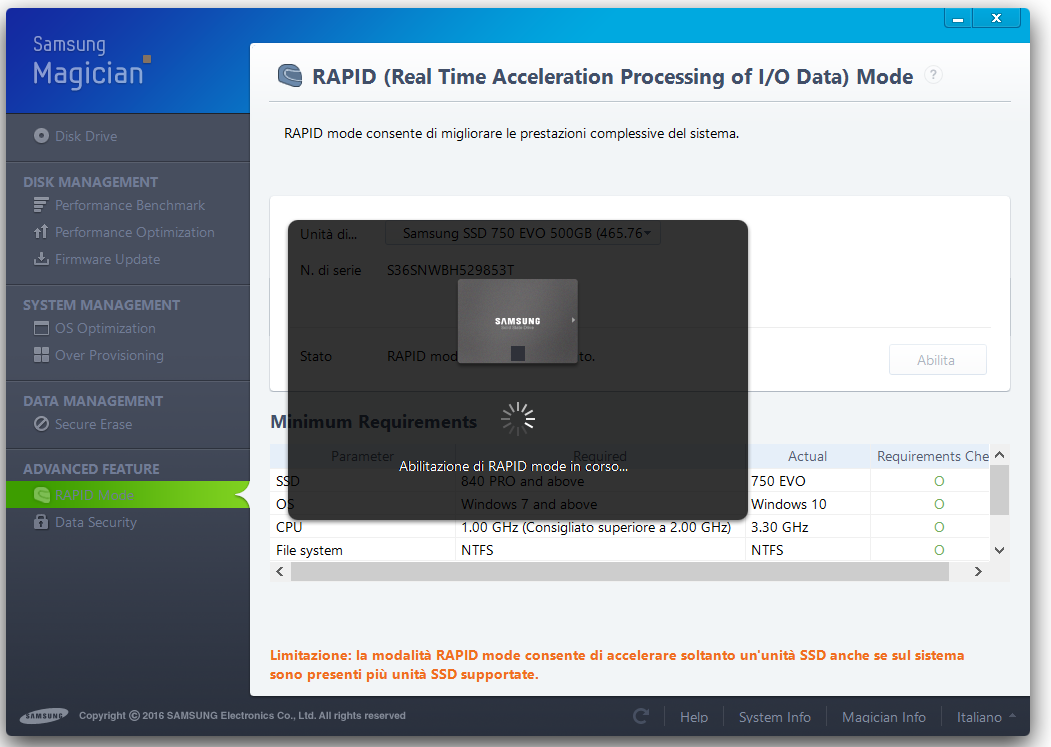Click the Help link in footer
The height and width of the screenshot is (747, 1051).
(x=694, y=717)
